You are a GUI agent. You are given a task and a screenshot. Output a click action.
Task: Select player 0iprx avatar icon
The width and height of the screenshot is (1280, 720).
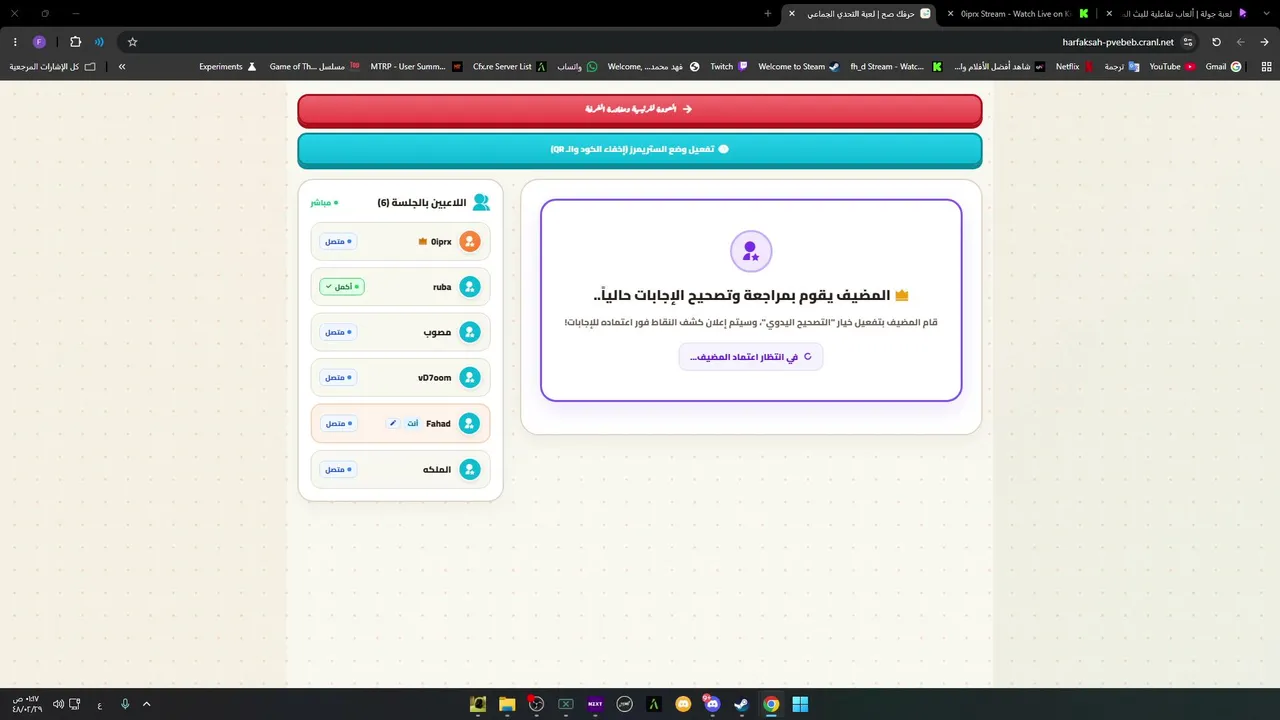point(469,241)
